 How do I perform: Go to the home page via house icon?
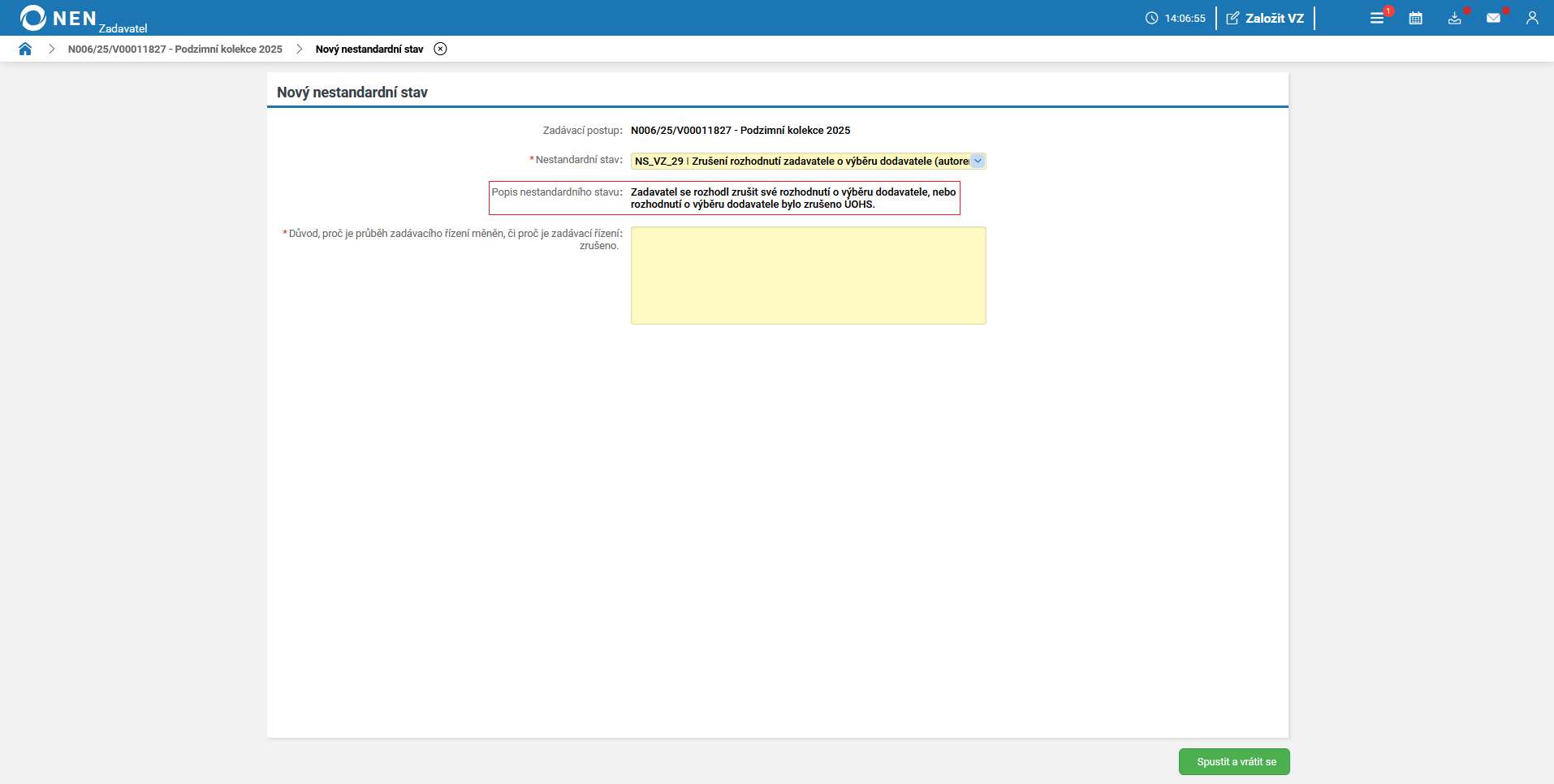pos(25,49)
